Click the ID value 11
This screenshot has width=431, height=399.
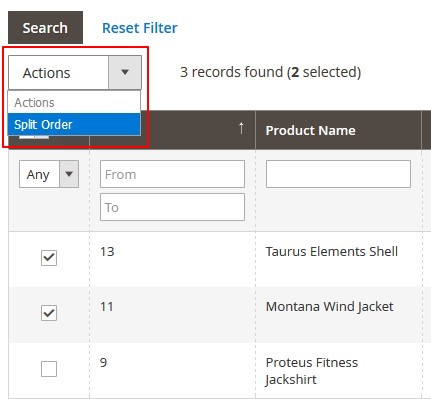107,306
